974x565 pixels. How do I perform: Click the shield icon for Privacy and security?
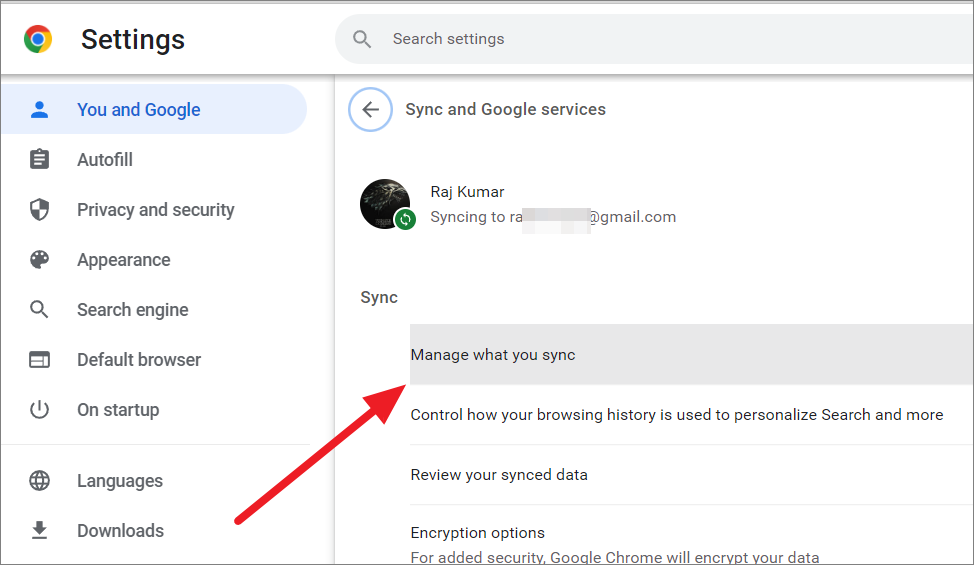[39, 209]
